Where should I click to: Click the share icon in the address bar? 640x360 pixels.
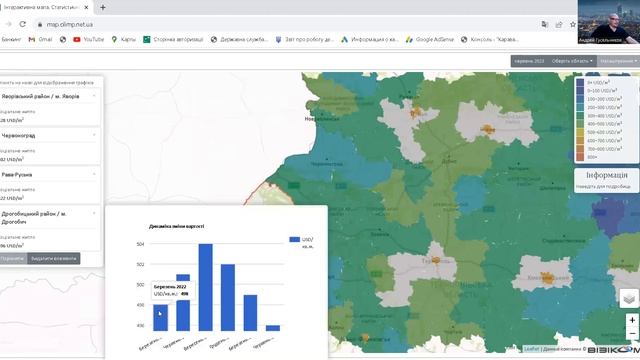(x=559, y=24)
